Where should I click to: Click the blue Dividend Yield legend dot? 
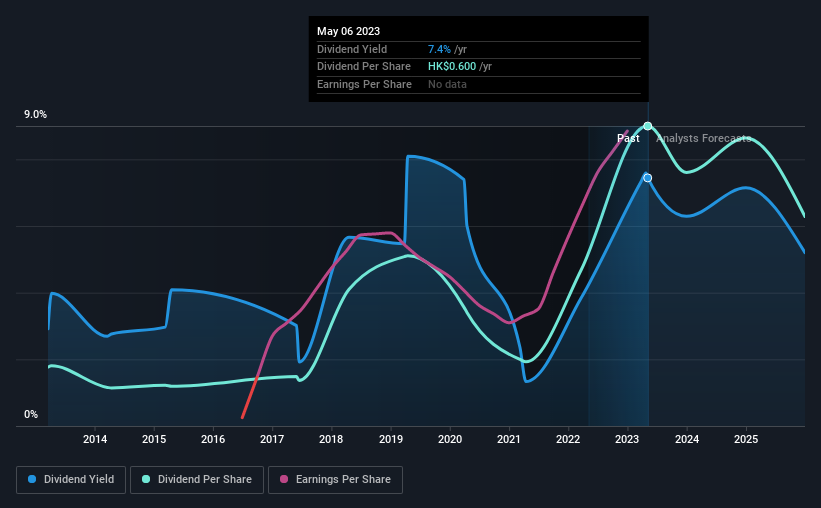point(32,479)
